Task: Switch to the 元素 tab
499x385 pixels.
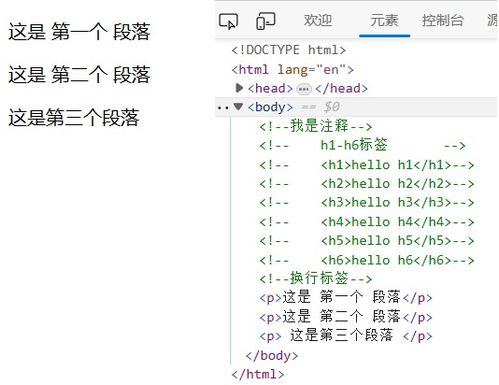Action: (x=384, y=20)
